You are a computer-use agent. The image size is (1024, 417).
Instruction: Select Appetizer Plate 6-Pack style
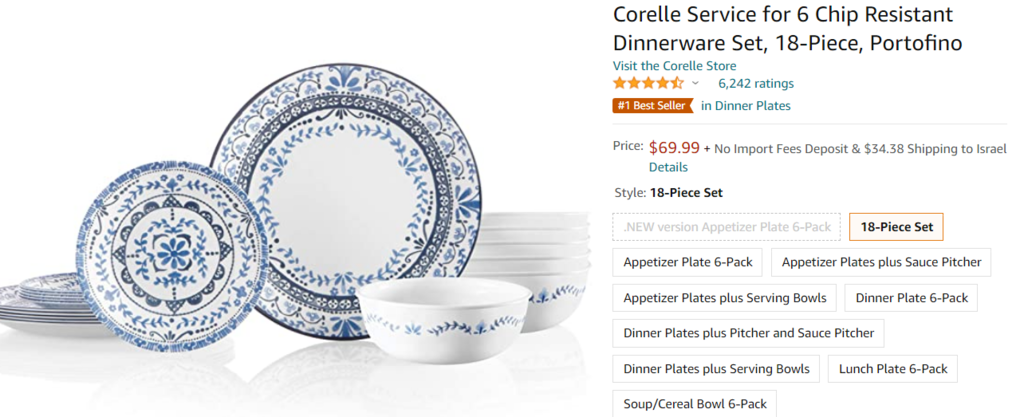pos(688,262)
